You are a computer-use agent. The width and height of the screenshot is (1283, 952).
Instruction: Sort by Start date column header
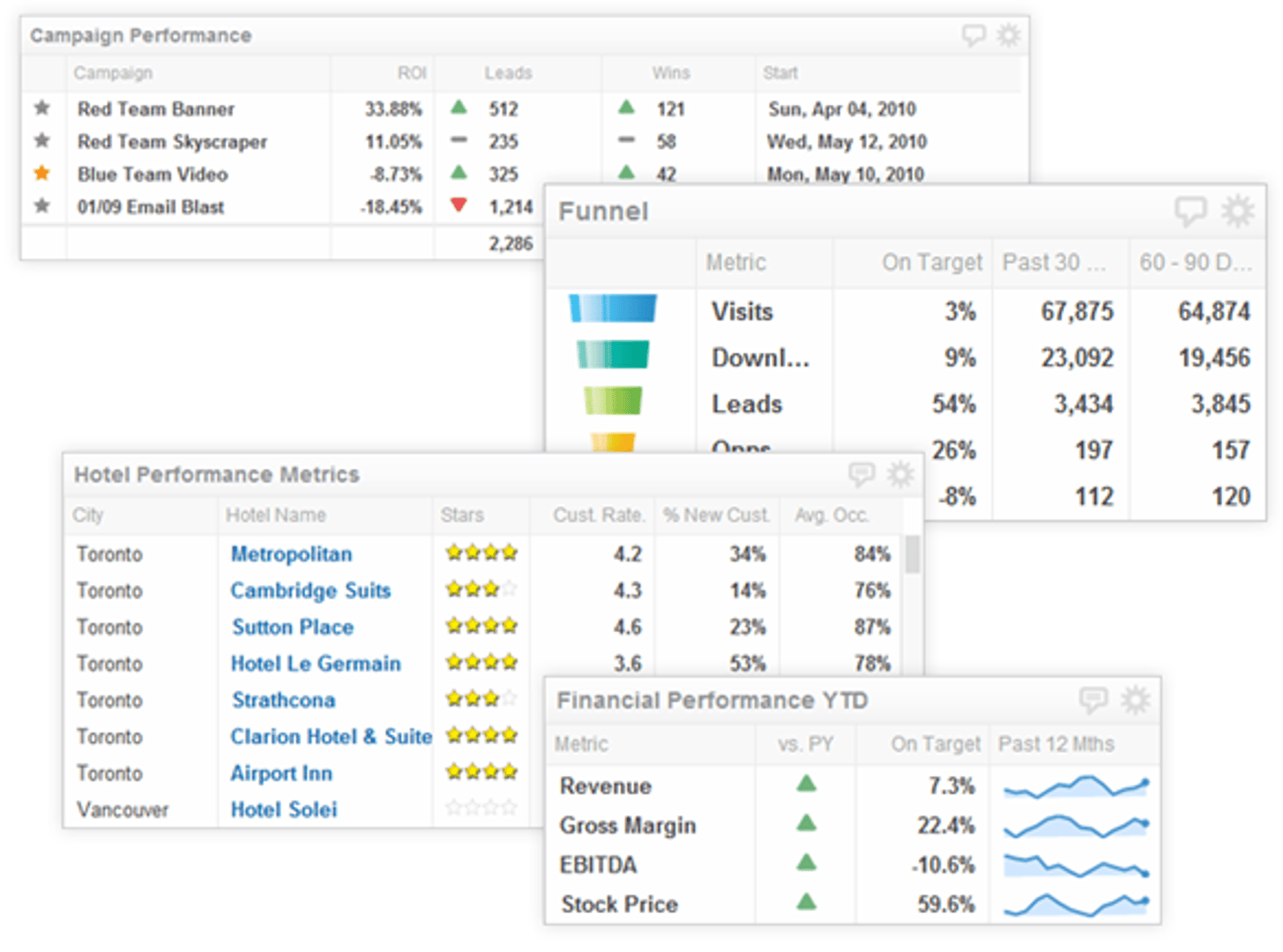coord(780,73)
